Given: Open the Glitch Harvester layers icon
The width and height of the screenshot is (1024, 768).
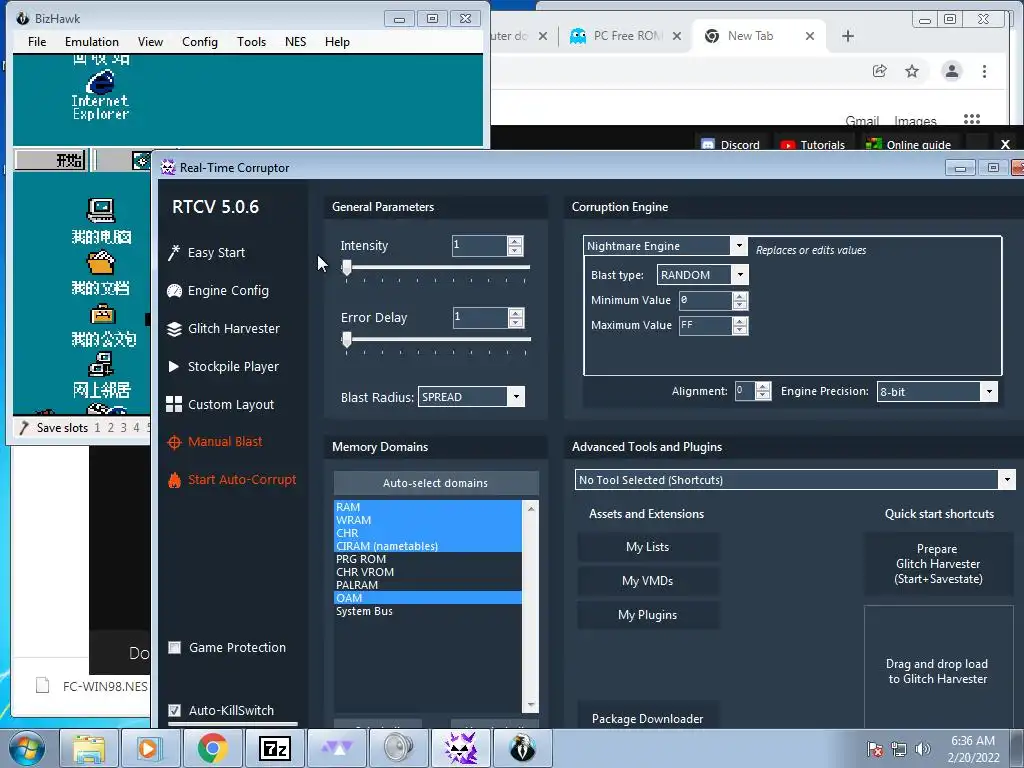Looking at the screenshot, I should [x=174, y=328].
